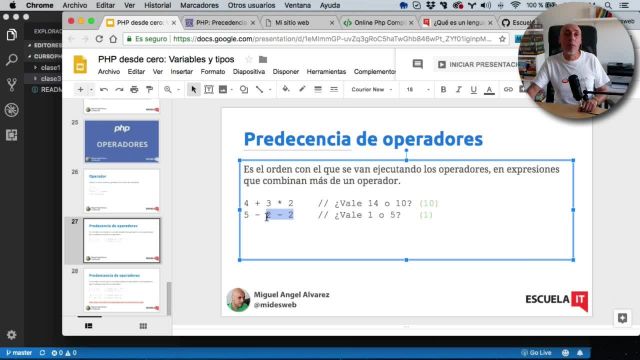The image size is (640, 360).
Task: Select the Shape tool
Action: tap(244, 89)
